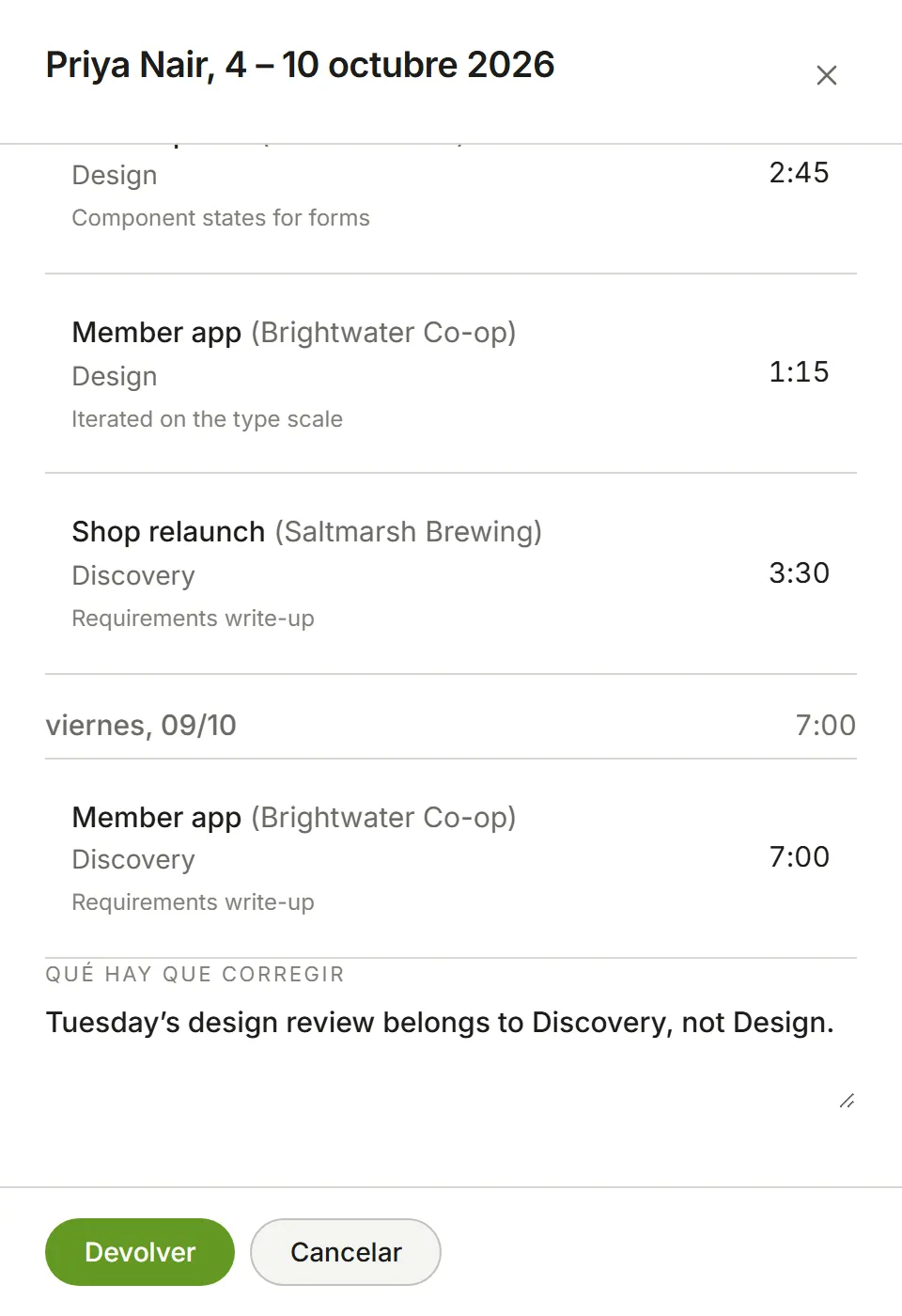Click the green Devolver button
The width and height of the screenshot is (902, 1316).
coord(140,1252)
